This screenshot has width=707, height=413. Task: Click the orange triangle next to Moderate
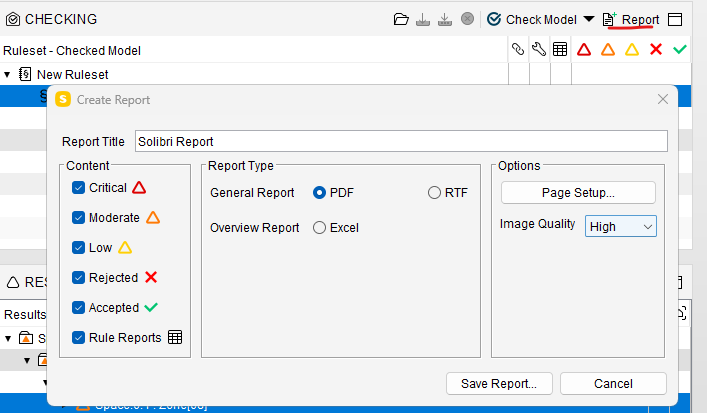pyautogui.click(x=153, y=217)
